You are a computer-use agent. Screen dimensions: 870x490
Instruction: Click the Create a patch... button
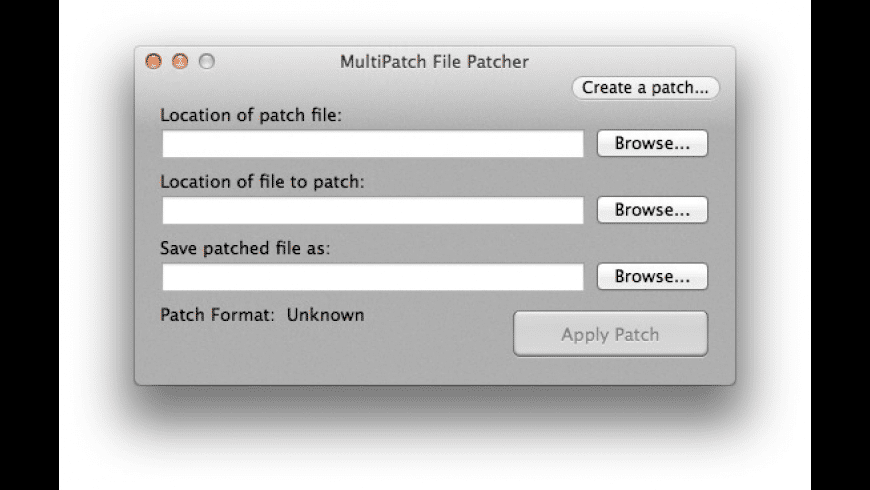tap(645, 88)
